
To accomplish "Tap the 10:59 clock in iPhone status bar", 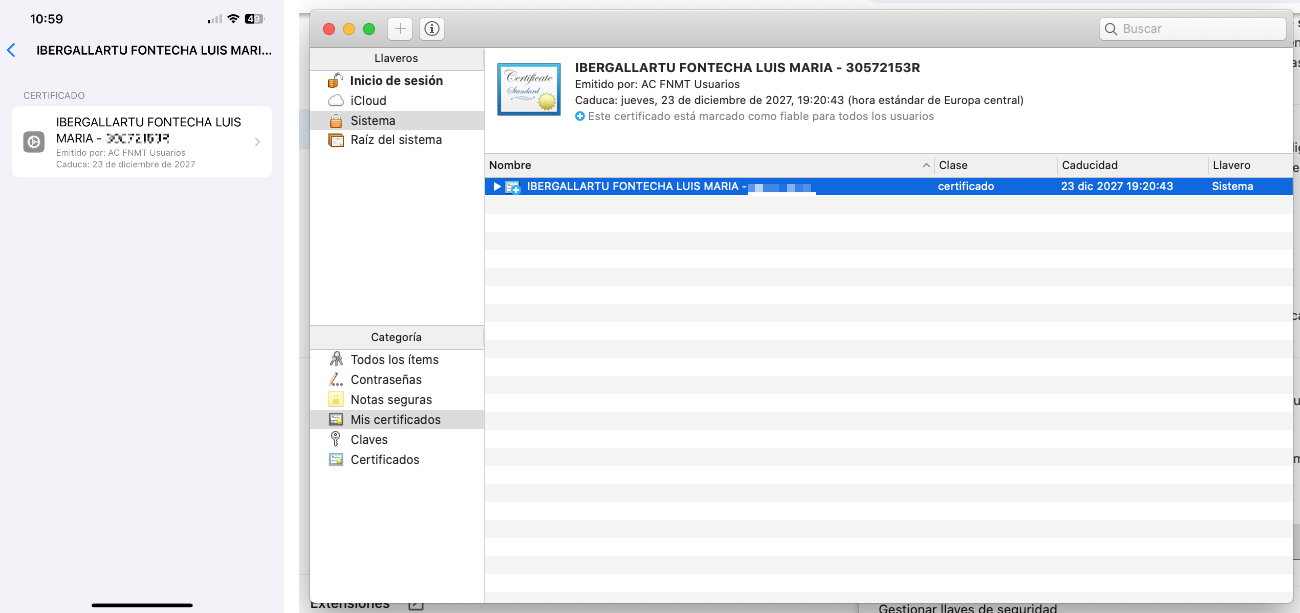I will 47,19.
